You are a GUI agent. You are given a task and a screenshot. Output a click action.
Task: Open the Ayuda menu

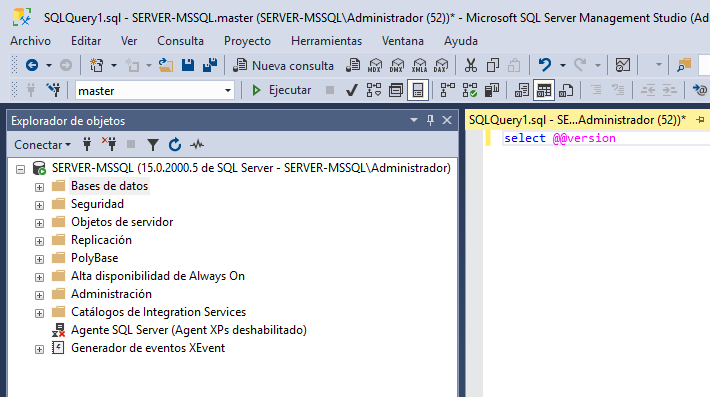click(x=461, y=41)
